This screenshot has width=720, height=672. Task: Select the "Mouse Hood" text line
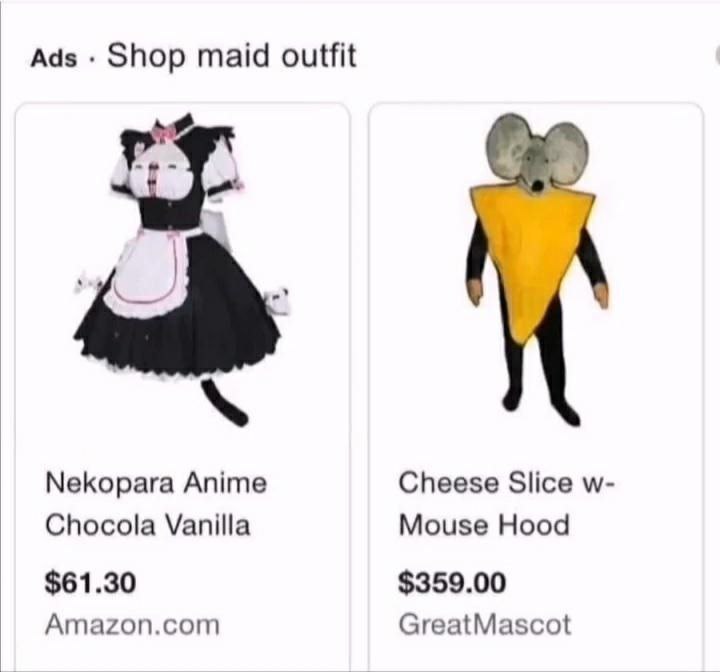(x=484, y=525)
